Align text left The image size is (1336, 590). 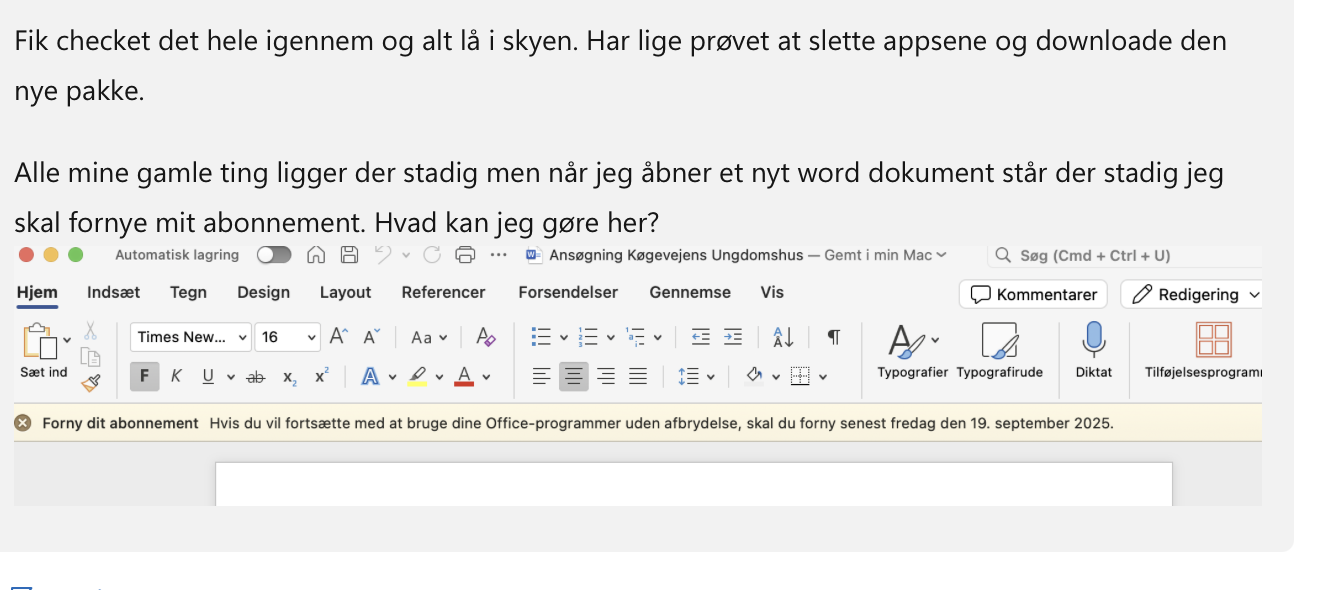tap(541, 377)
